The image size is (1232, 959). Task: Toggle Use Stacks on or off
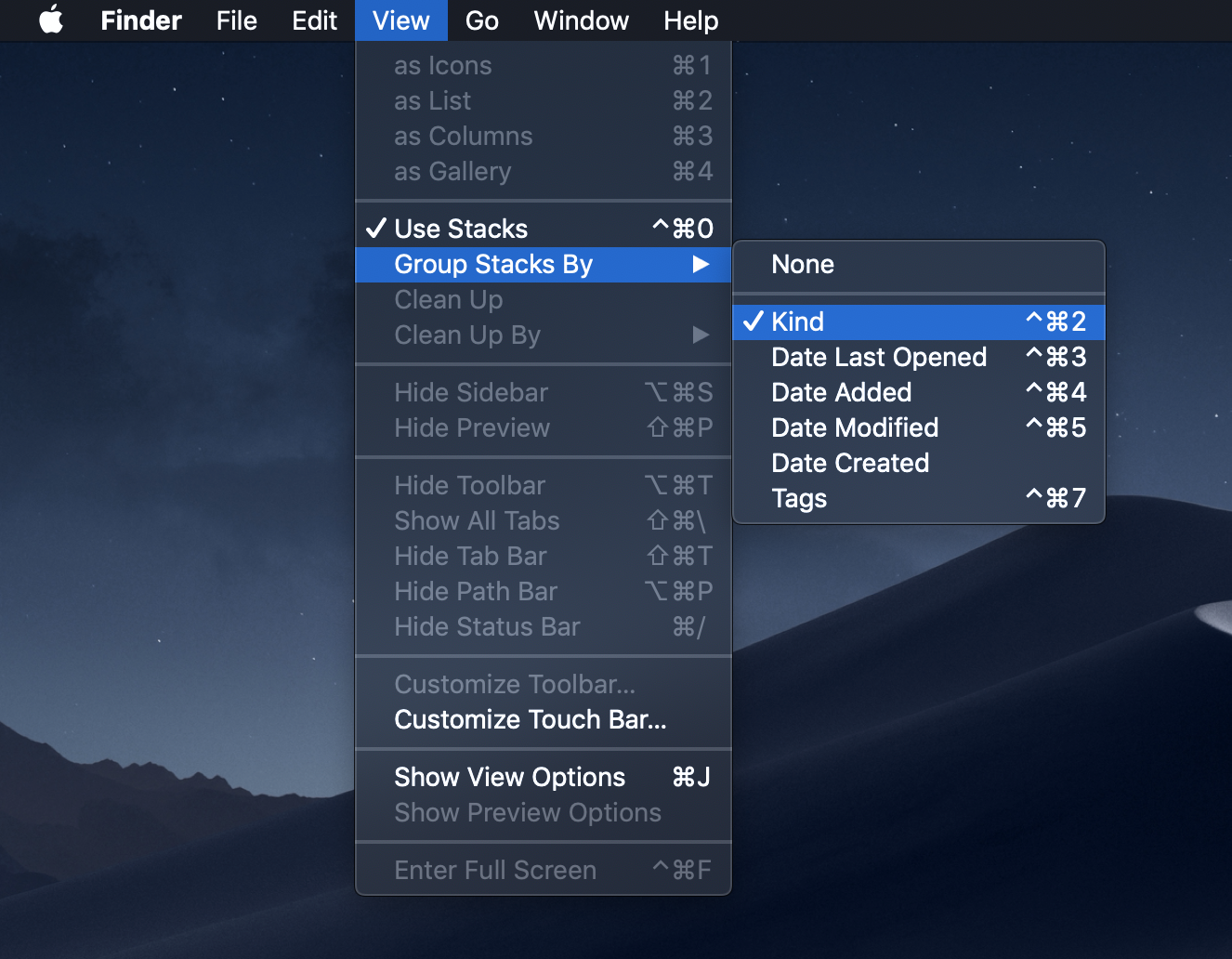tap(462, 228)
